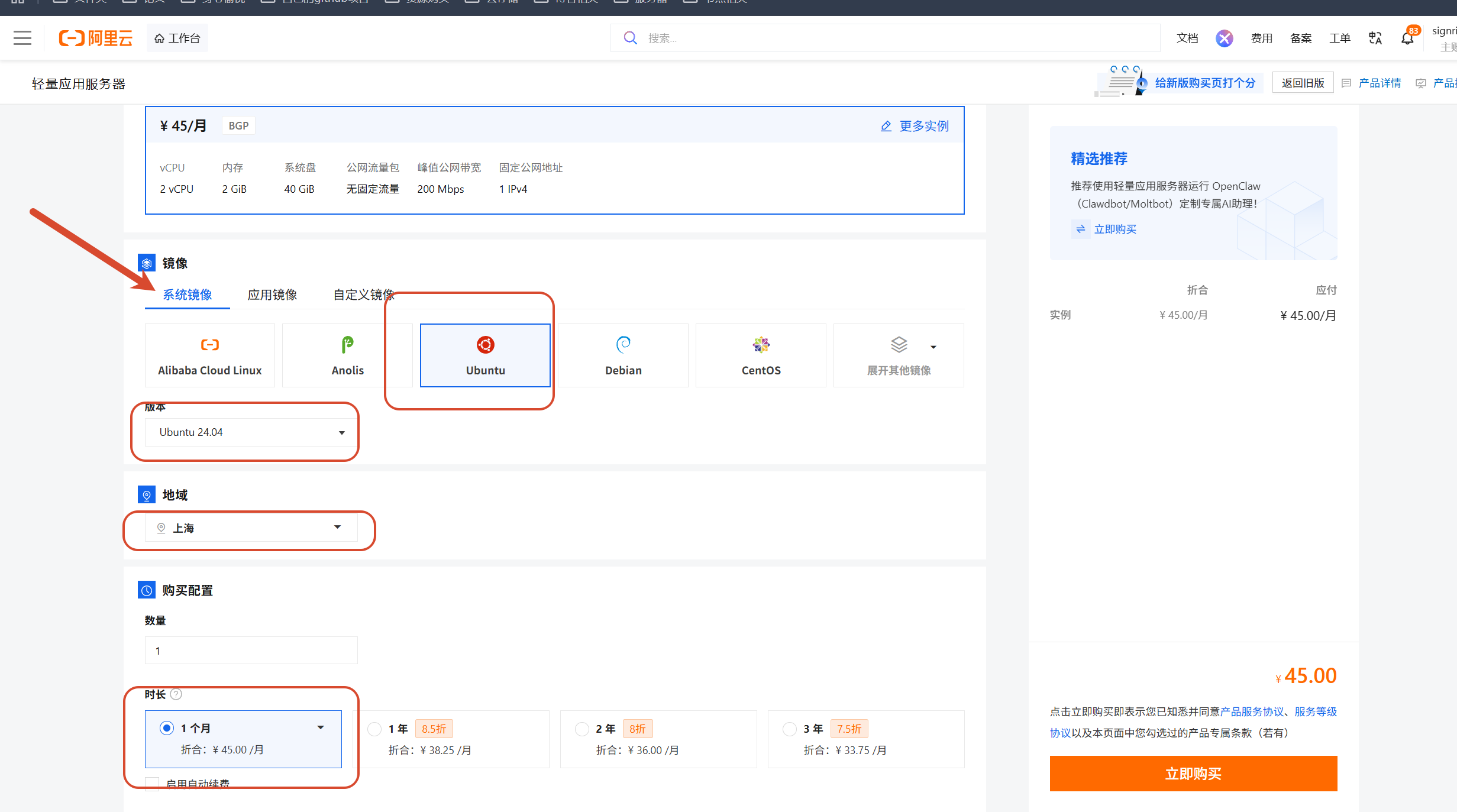Open the 1 个月 duration dropdown arrow
Image resolution: width=1457 pixels, height=812 pixels.
(x=321, y=727)
